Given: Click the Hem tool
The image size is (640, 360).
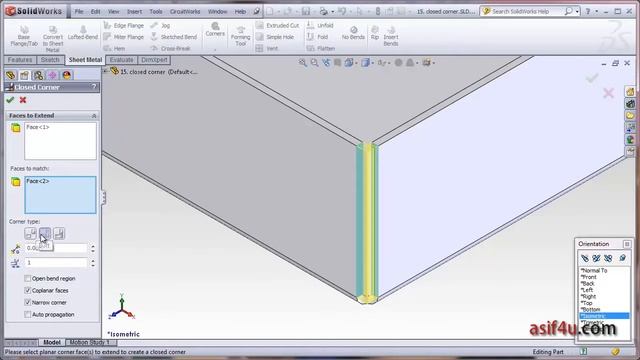Looking at the screenshot, I should click(x=114, y=48).
